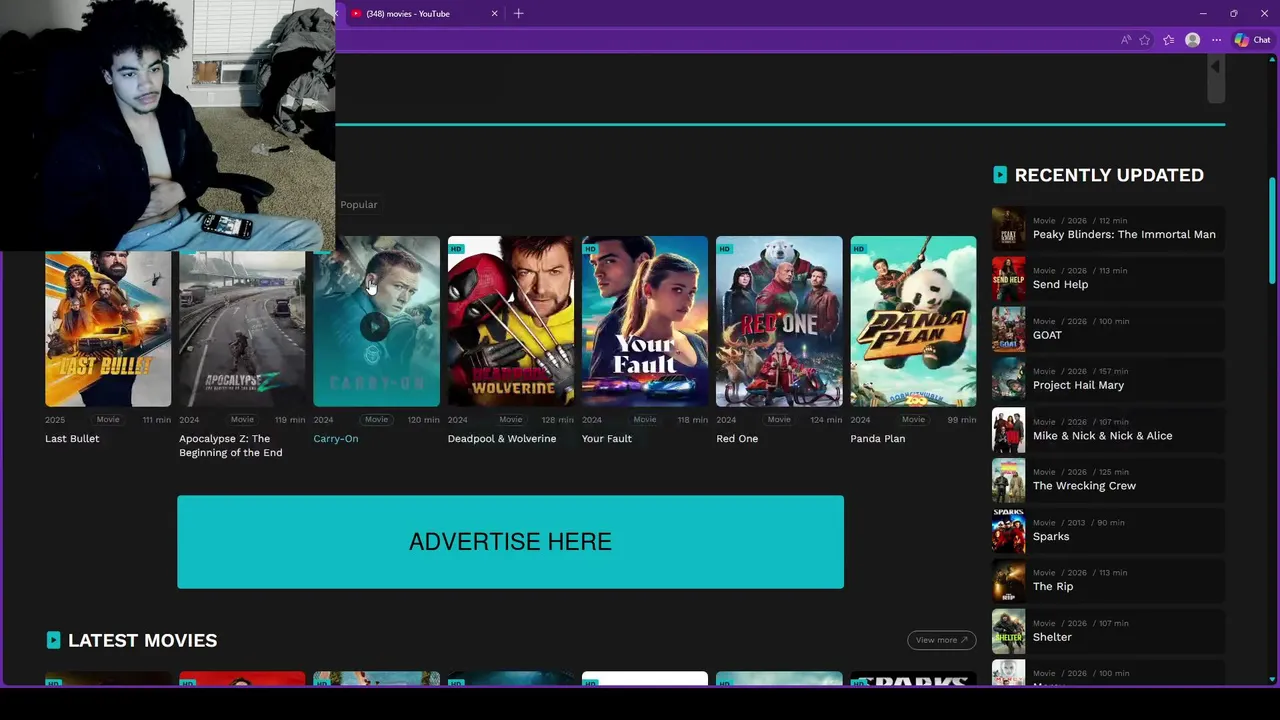The width and height of the screenshot is (1280, 720).
Task: Open Send Help in Recently Updated
Action: (1108, 278)
